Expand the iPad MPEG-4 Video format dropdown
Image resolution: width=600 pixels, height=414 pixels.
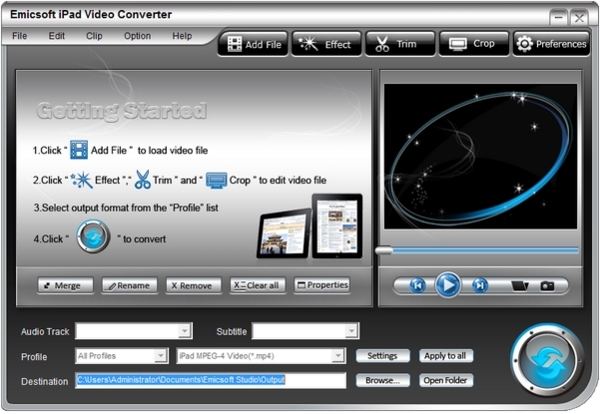pos(338,356)
